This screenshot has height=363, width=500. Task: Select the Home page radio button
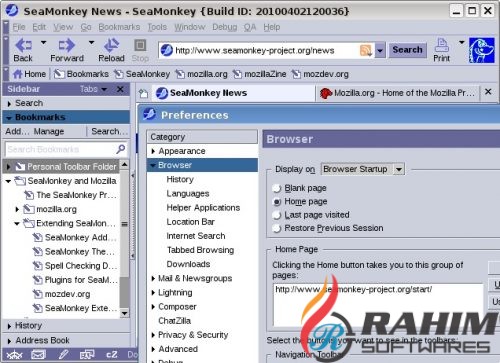click(x=277, y=202)
